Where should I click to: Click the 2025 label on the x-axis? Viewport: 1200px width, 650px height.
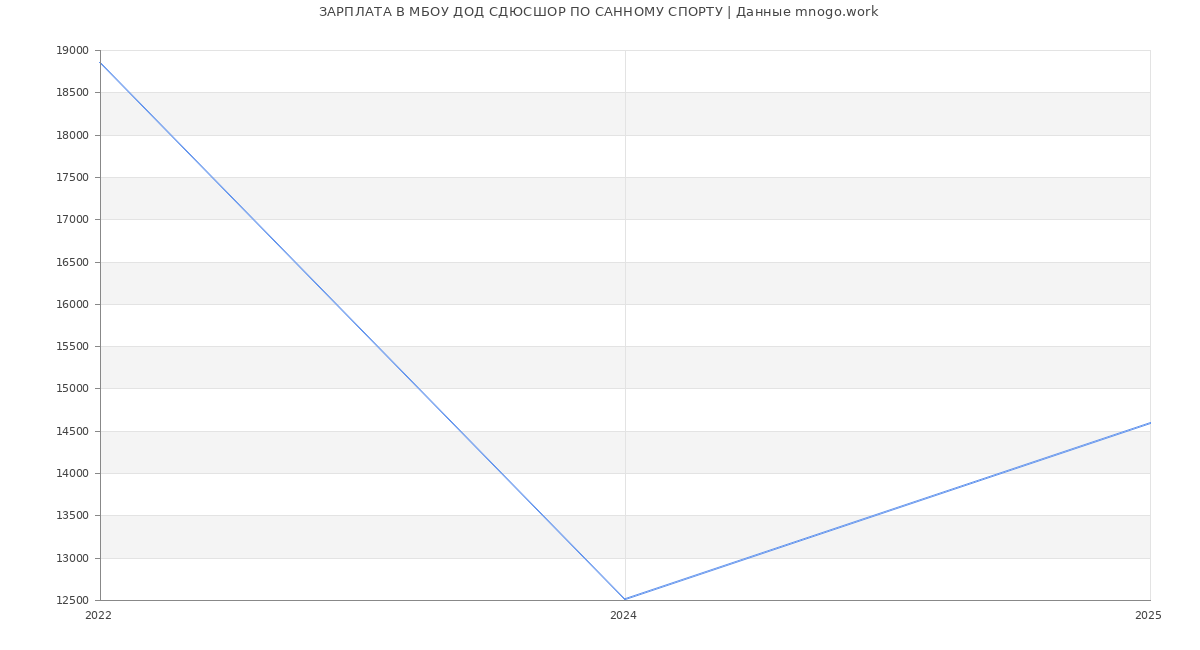click(1148, 616)
